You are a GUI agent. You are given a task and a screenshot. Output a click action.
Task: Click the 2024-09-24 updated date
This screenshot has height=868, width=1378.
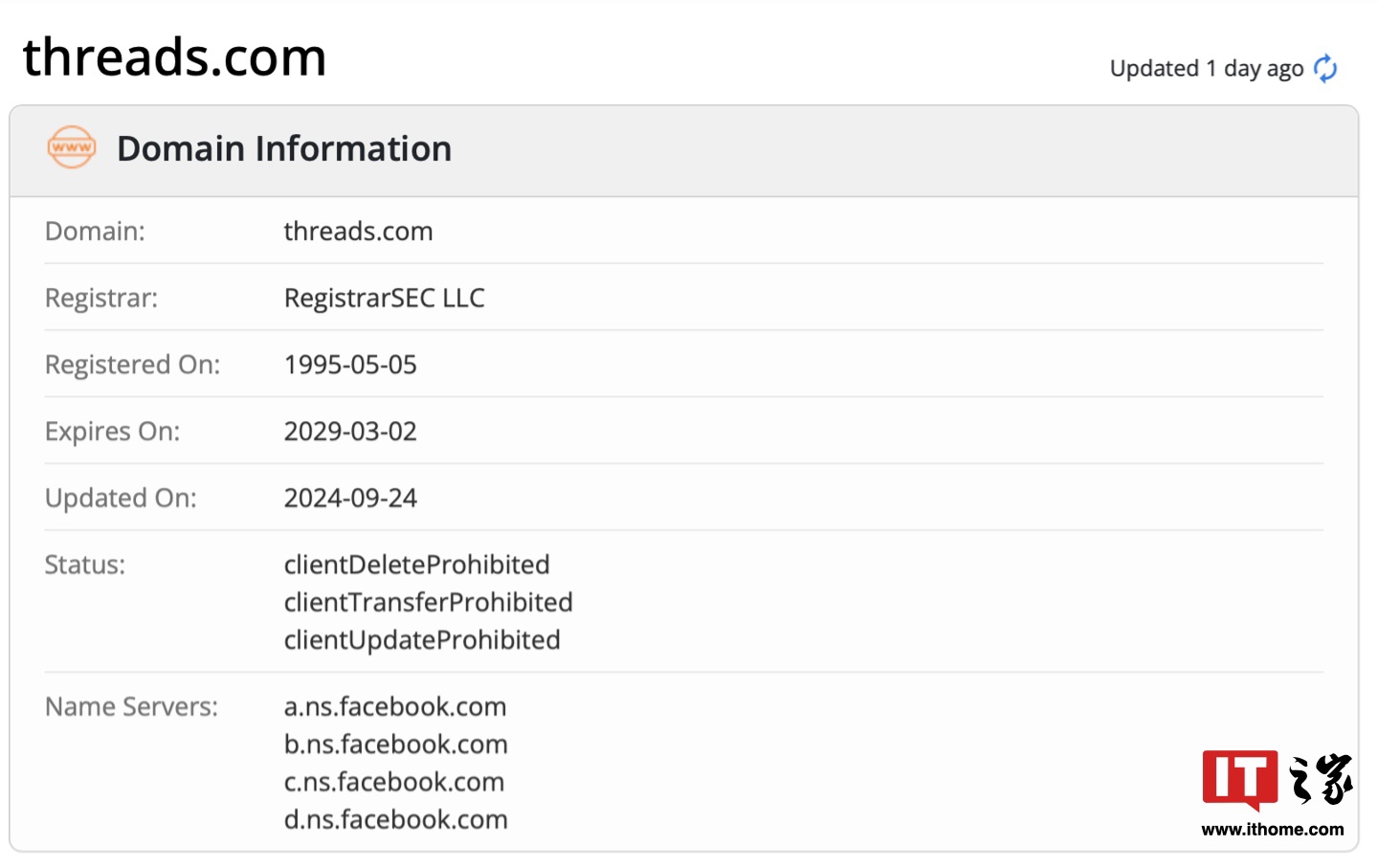(350, 499)
